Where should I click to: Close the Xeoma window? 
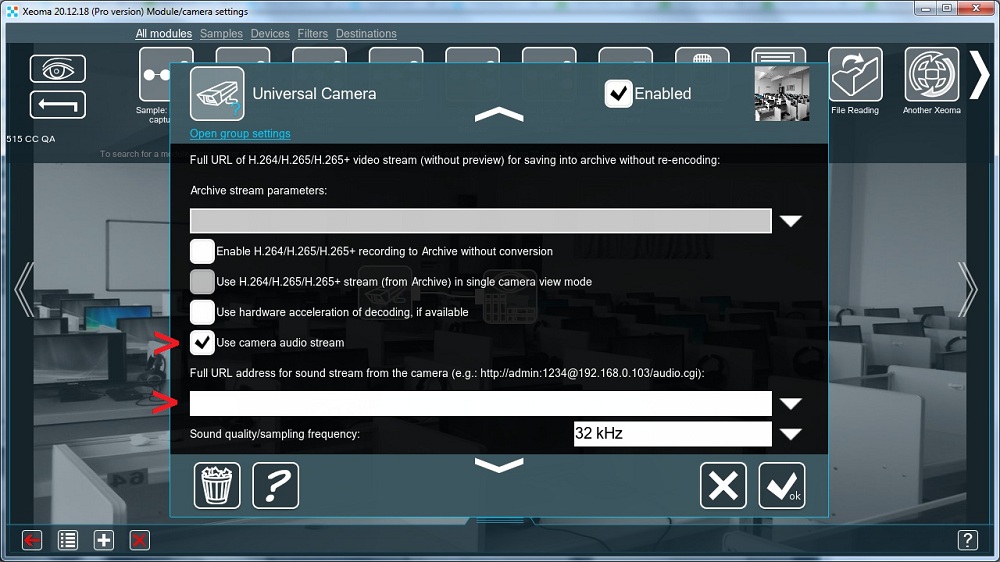coord(976,8)
